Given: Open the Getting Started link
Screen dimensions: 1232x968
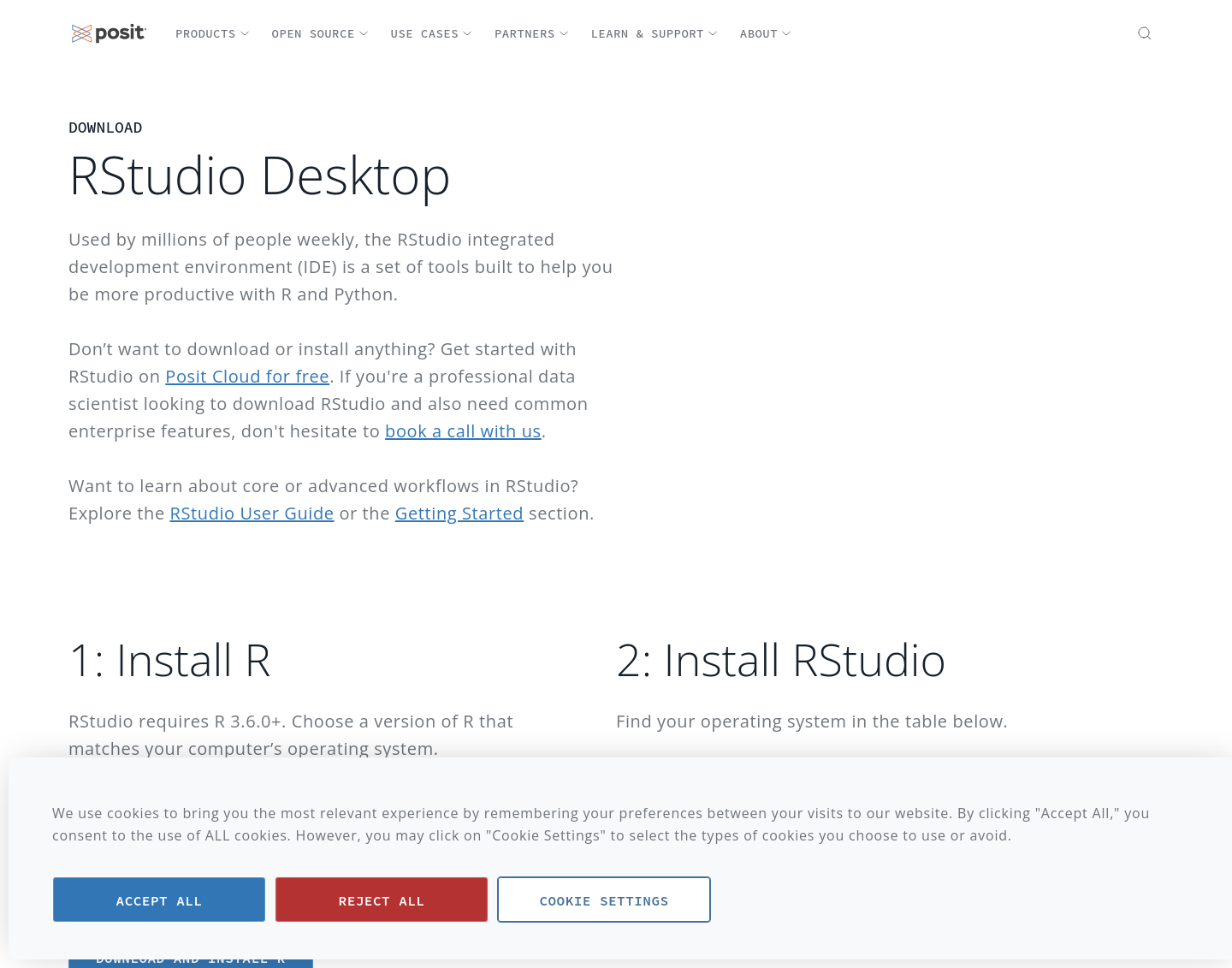Looking at the screenshot, I should 459,514.
